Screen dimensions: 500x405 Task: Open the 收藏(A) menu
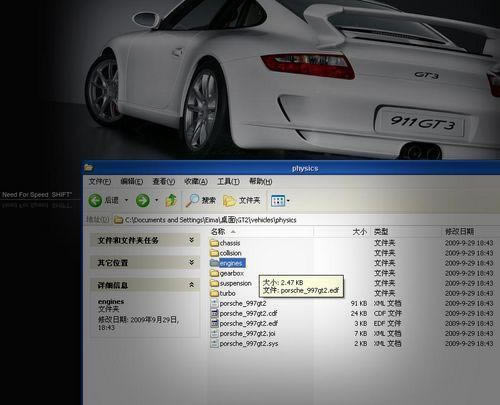coord(196,182)
